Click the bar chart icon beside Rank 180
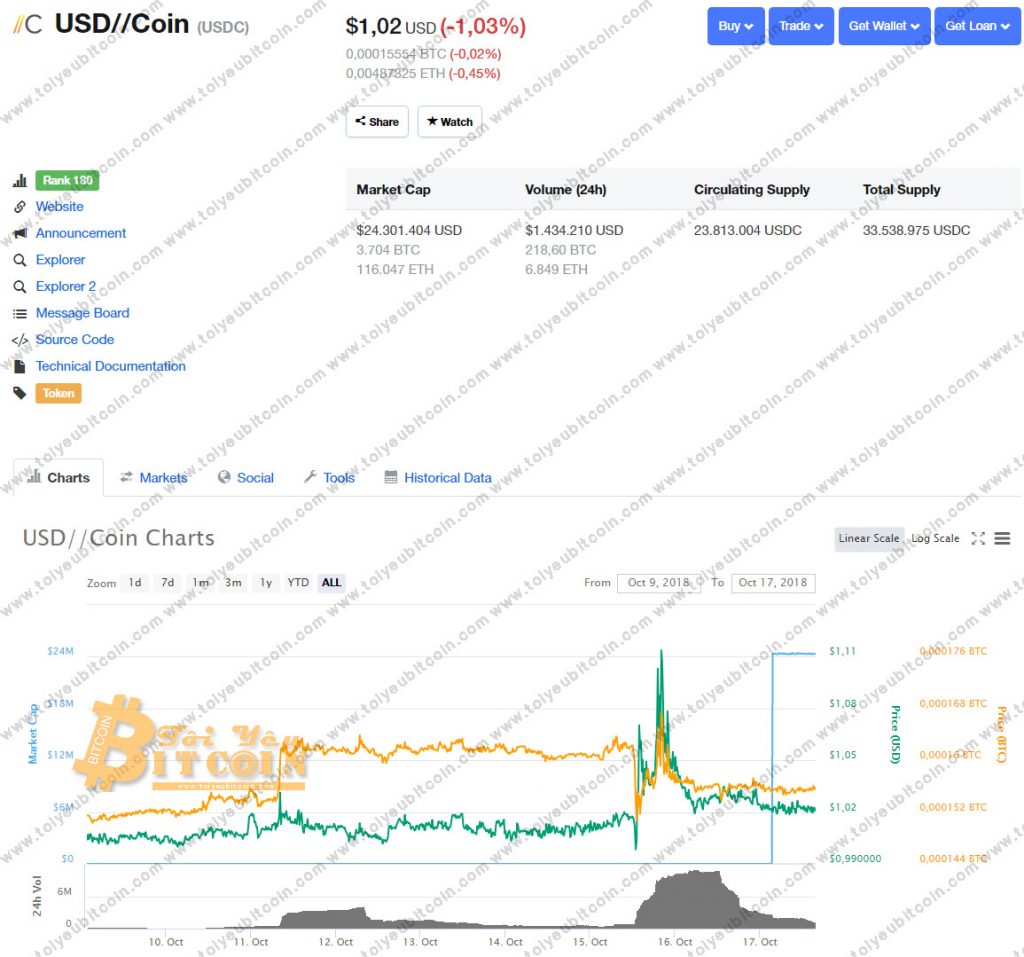 coord(20,180)
